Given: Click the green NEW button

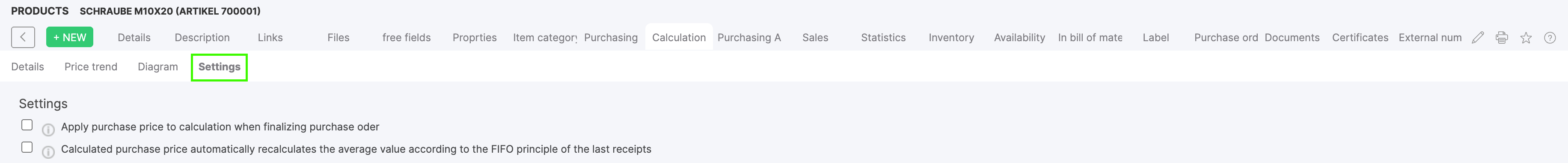Looking at the screenshot, I should coord(69,37).
